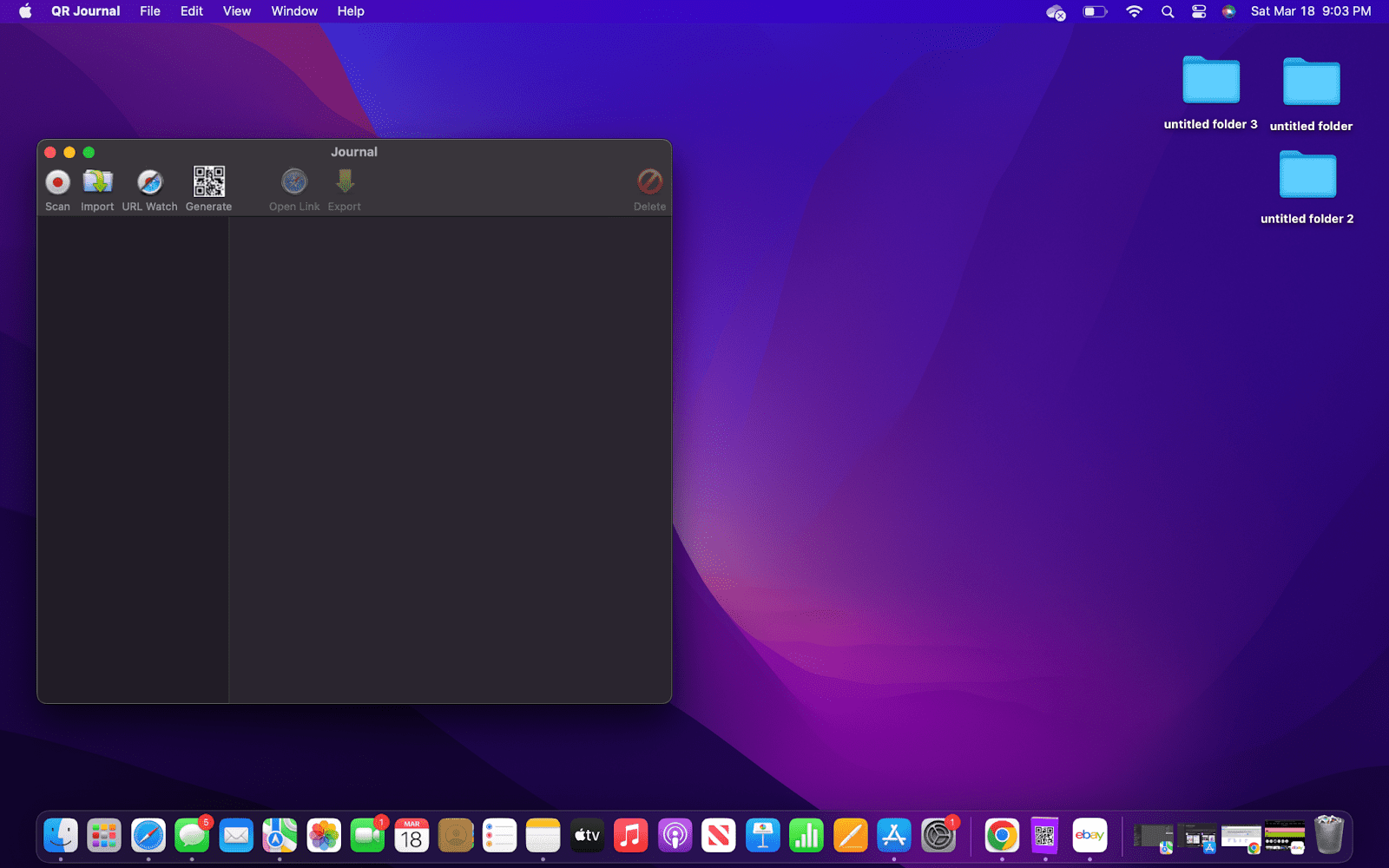Open Maps from the Dock
Screen dimensions: 1389x868
click(x=280, y=836)
